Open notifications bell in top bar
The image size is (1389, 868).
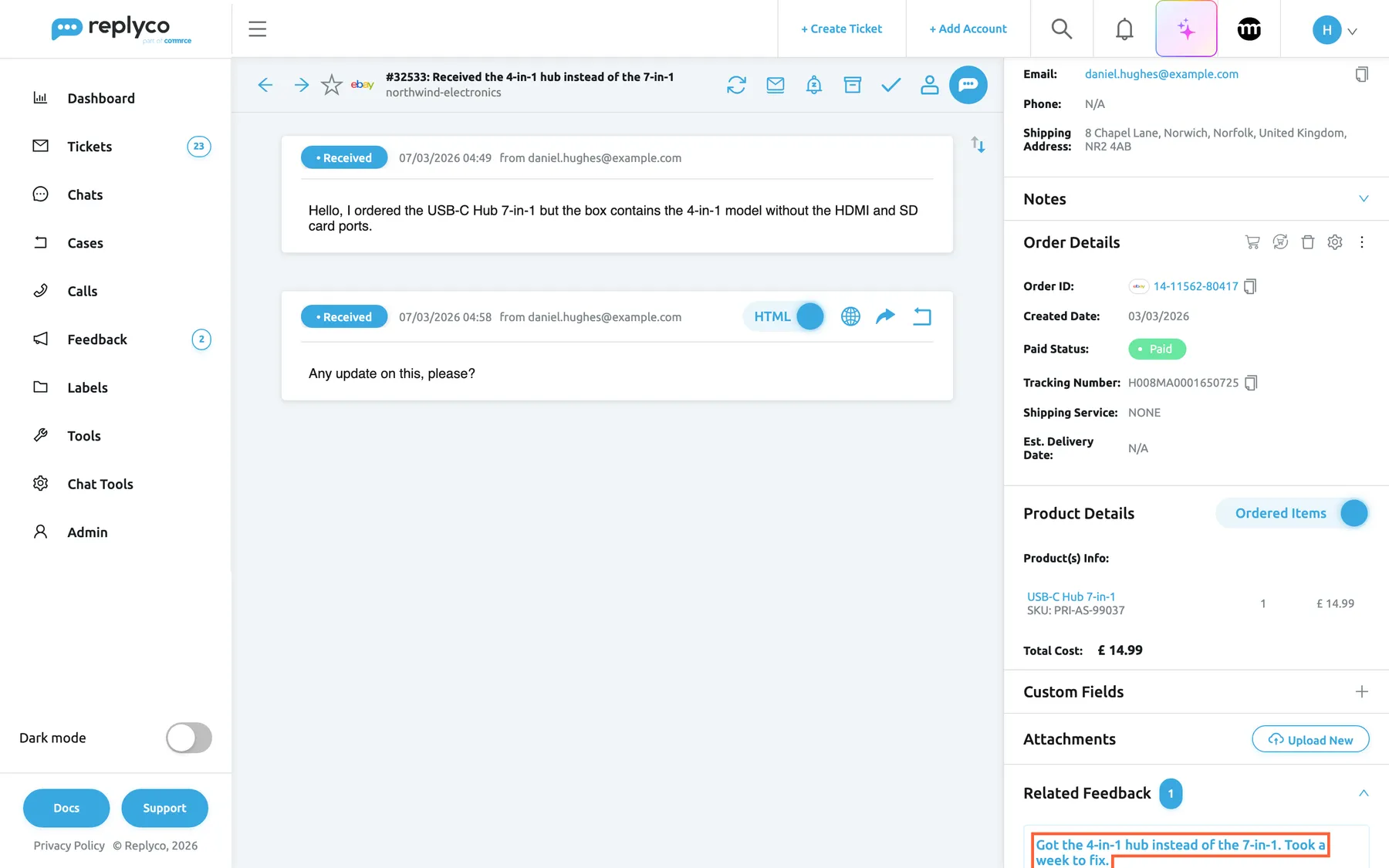pos(1124,29)
